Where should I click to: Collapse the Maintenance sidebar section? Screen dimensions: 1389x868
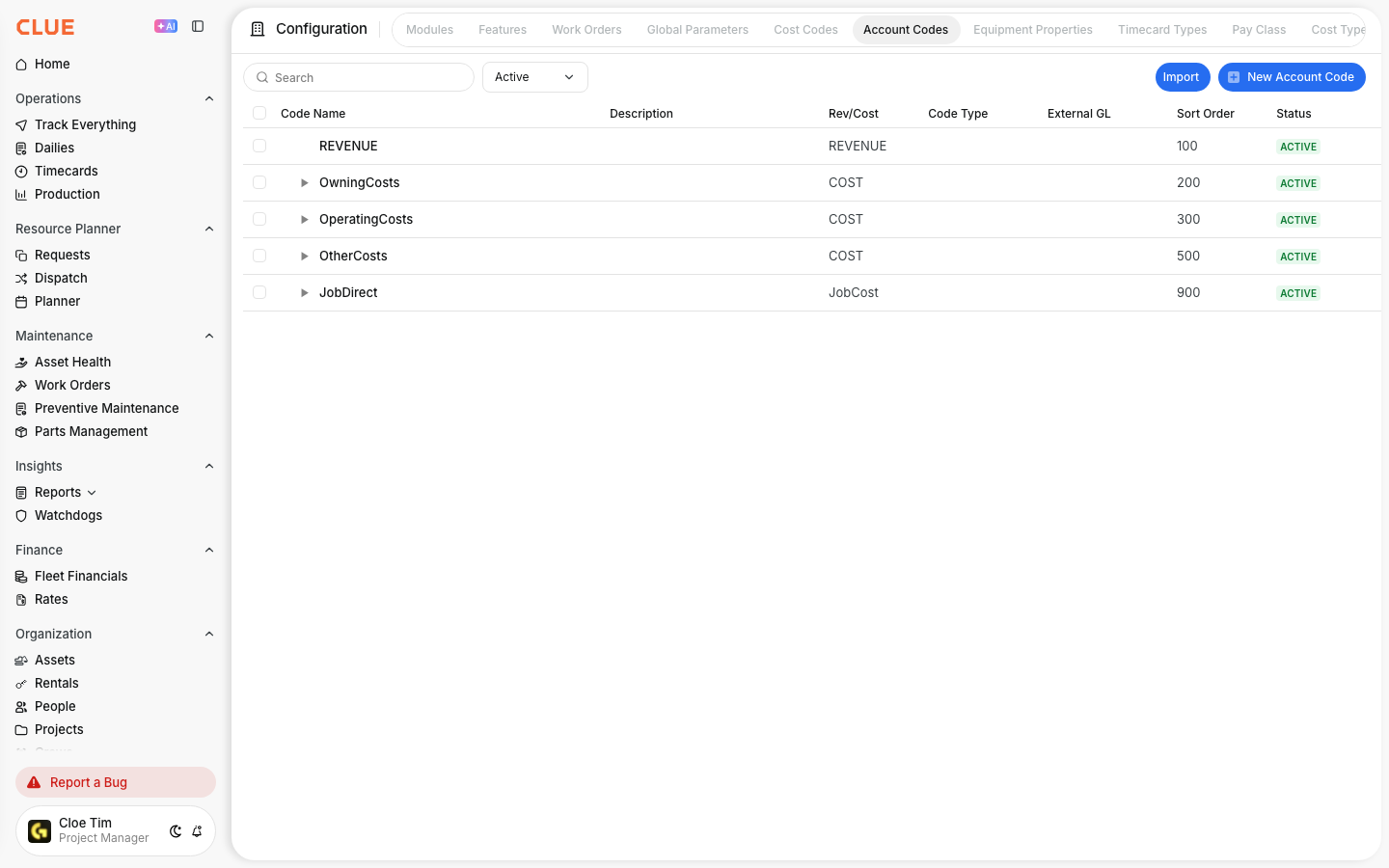(209, 336)
